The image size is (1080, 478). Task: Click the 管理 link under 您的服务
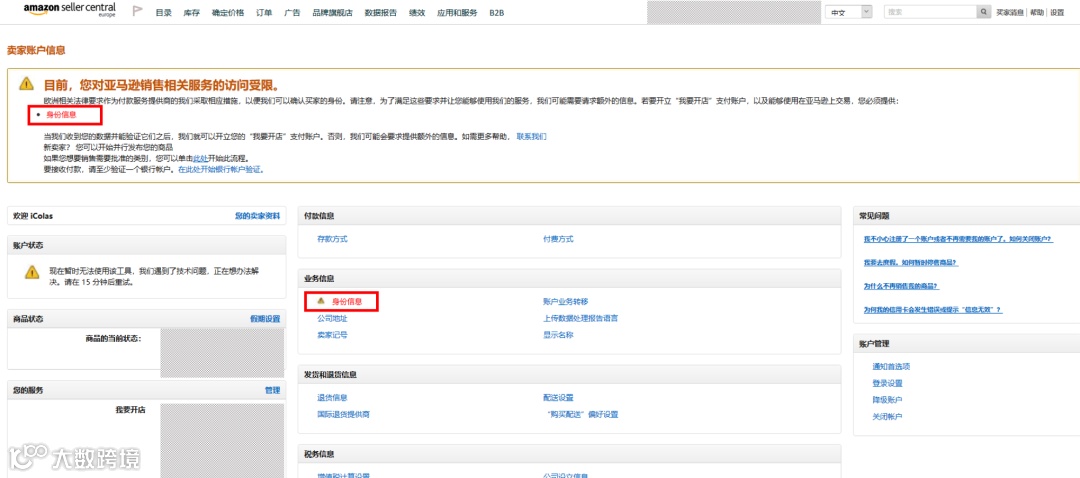coord(273,391)
